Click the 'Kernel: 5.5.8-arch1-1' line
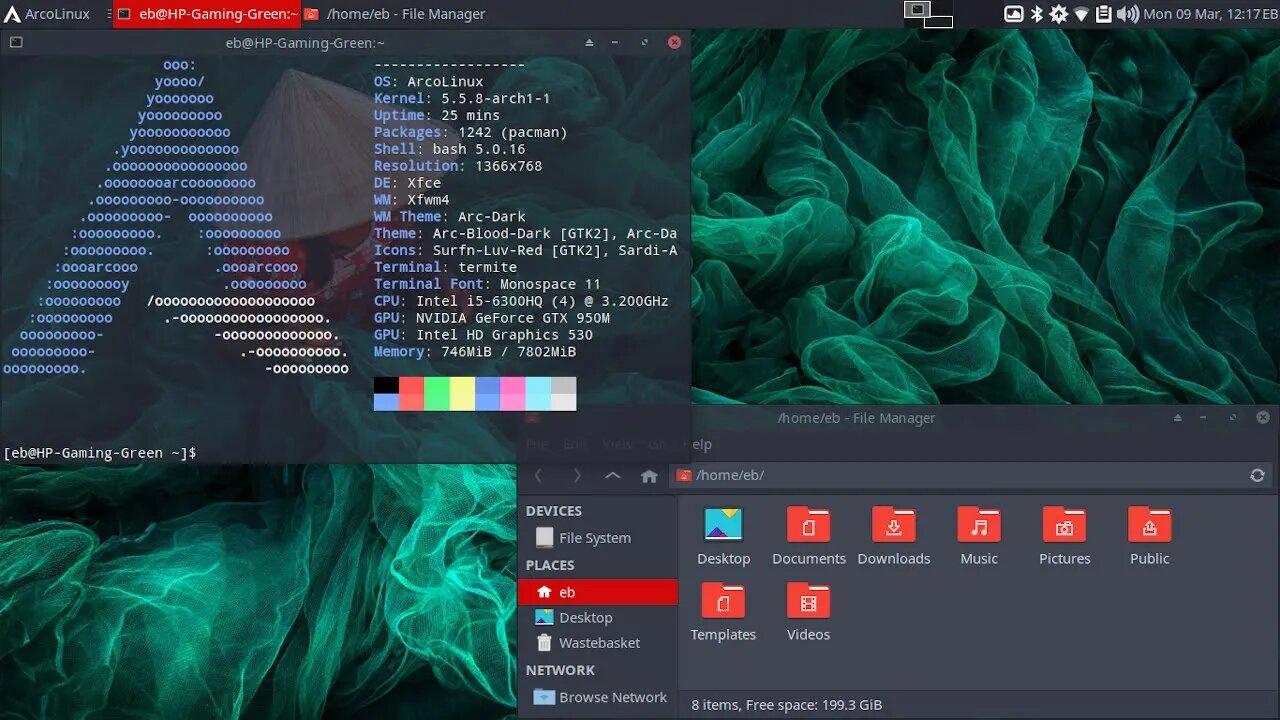 (x=462, y=99)
